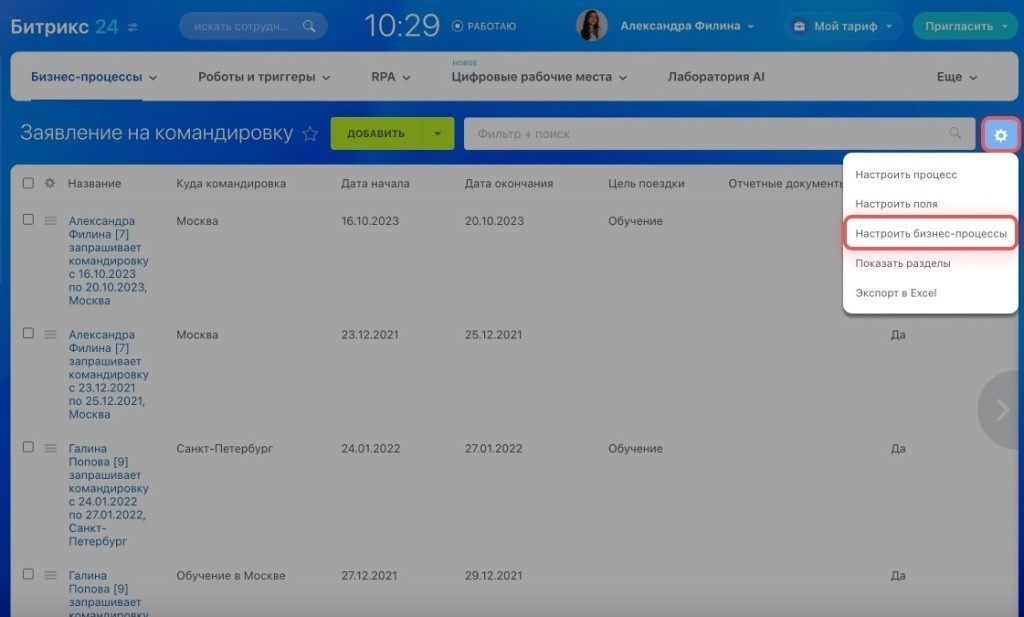Open the row menu for the Москва 16.10.2023 entry
This screenshot has height=617, width=1024.
[50, 221]
